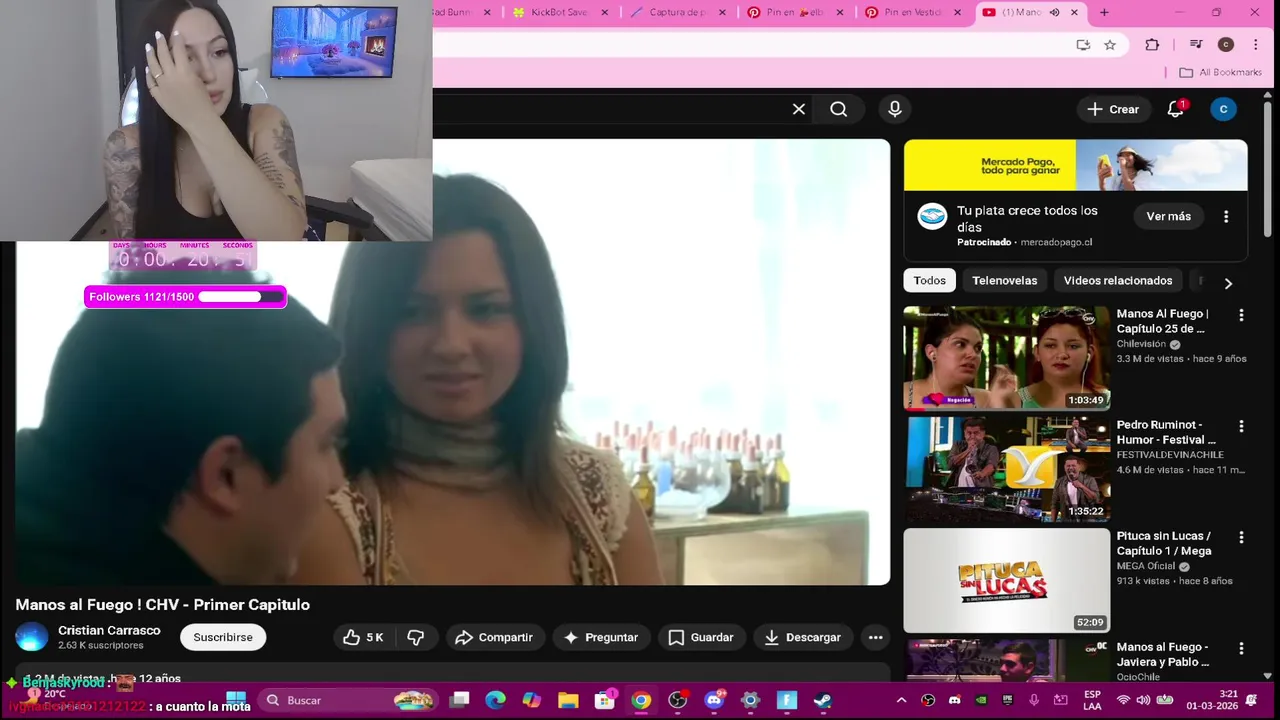Dislike the video with thumbs down

(416, 637)
